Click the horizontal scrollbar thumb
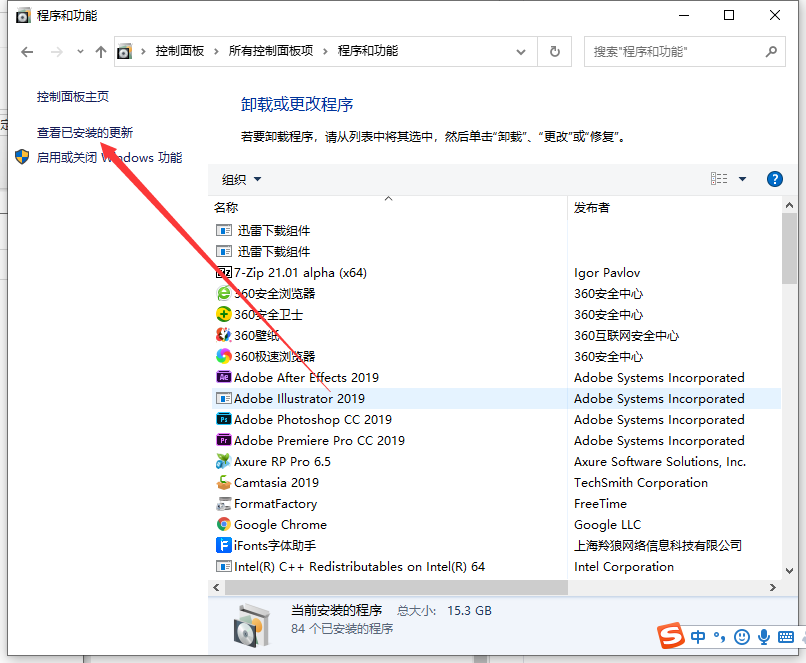Screen dimensions: 806x663 396,587
